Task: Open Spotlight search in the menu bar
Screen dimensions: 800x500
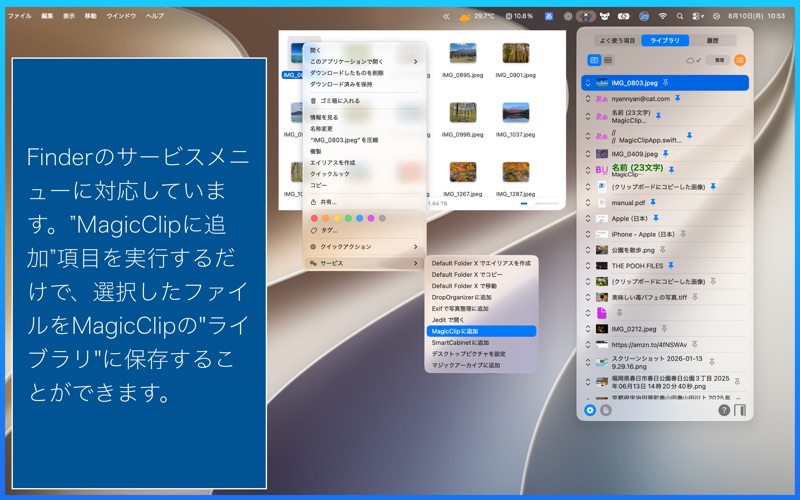Action: [680, 16]
